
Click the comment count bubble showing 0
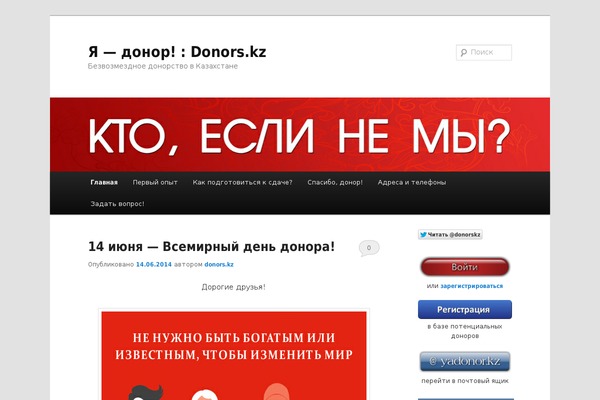tap(369, 248)
